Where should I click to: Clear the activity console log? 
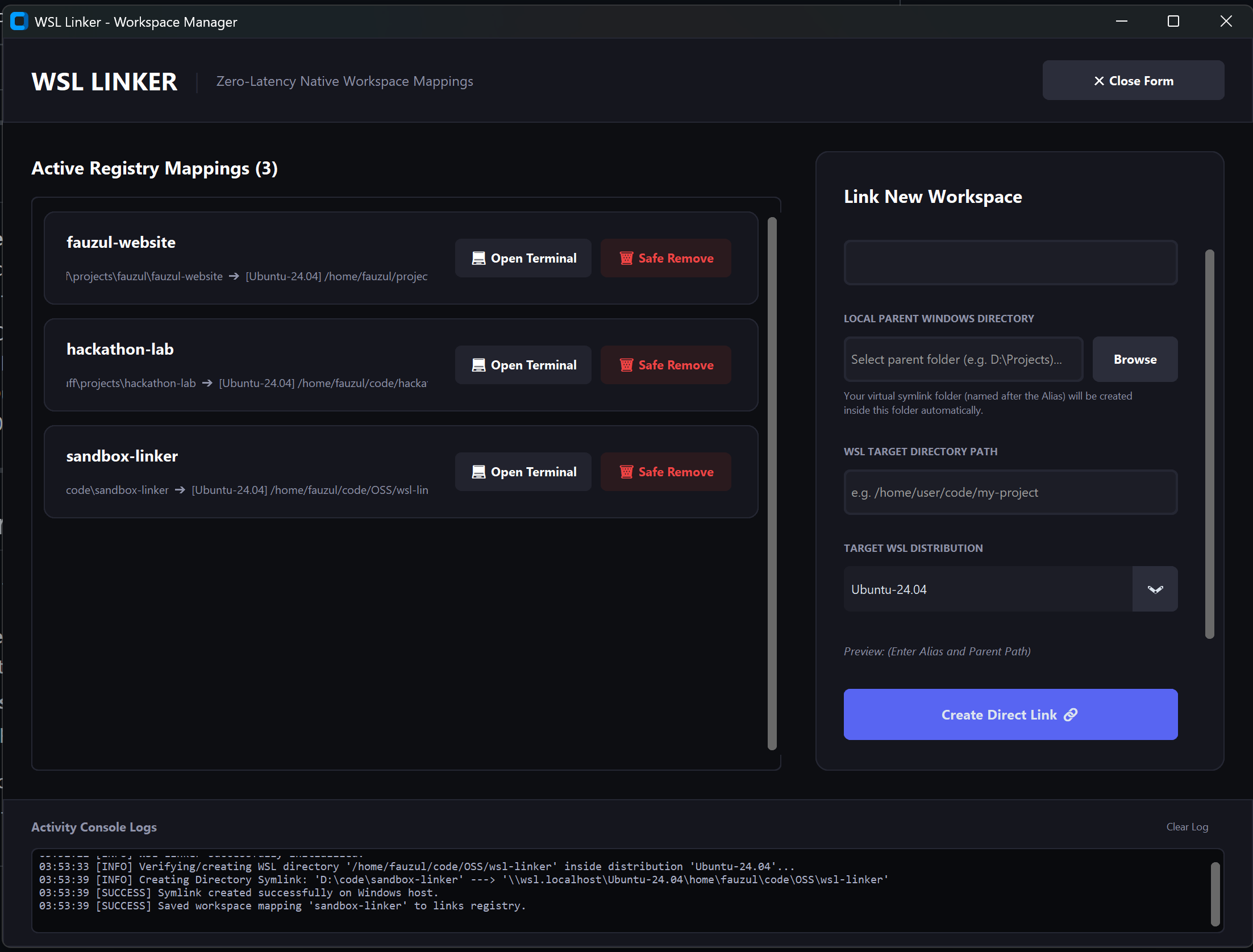[x=1187, y=827]
